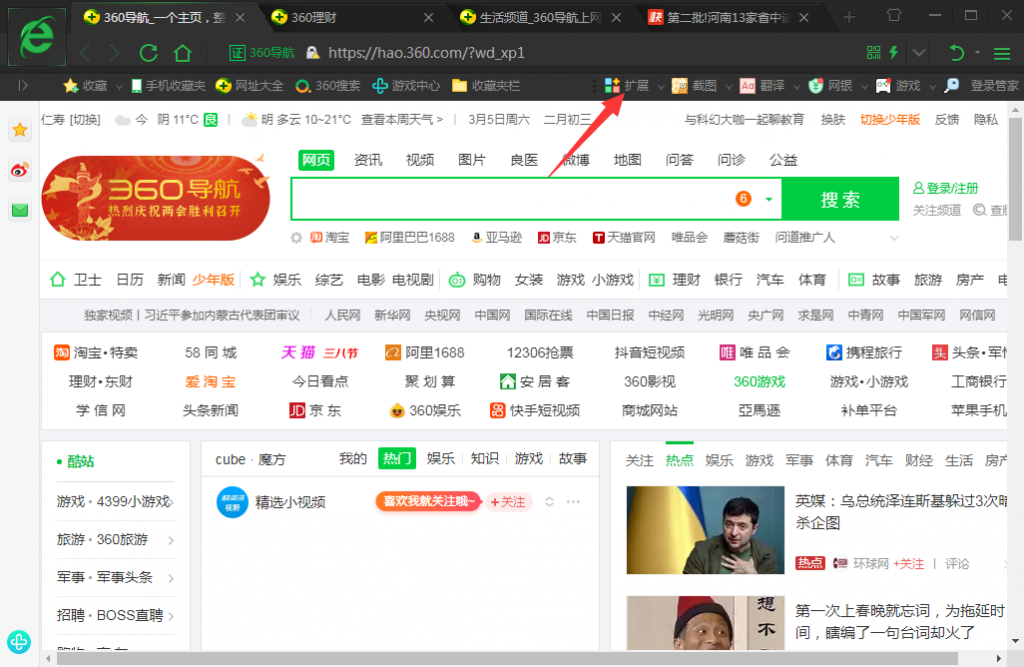Open the 淘宝·特卖 link

[96, 353]
